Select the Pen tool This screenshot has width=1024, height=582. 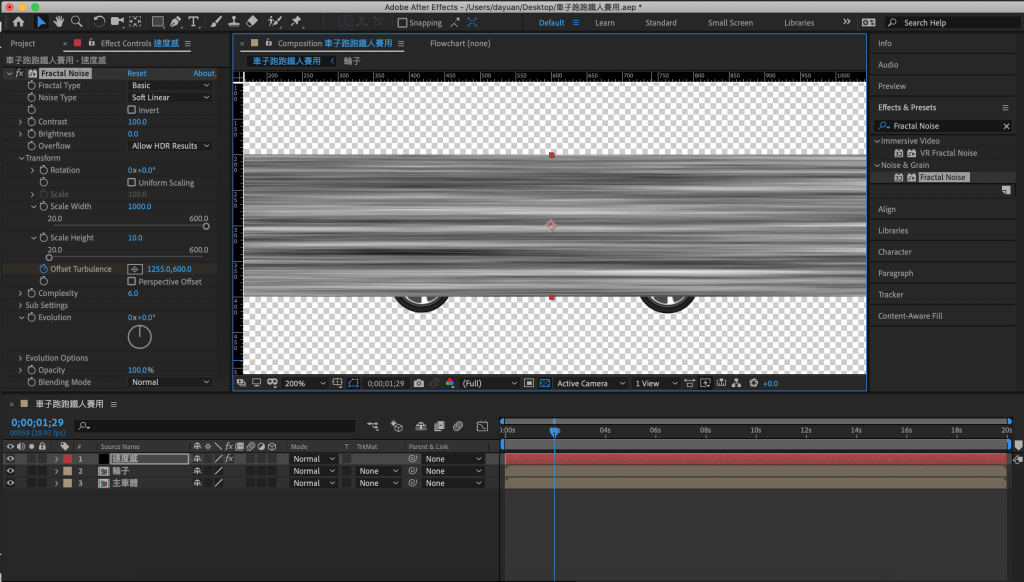[x=176, y=22]
